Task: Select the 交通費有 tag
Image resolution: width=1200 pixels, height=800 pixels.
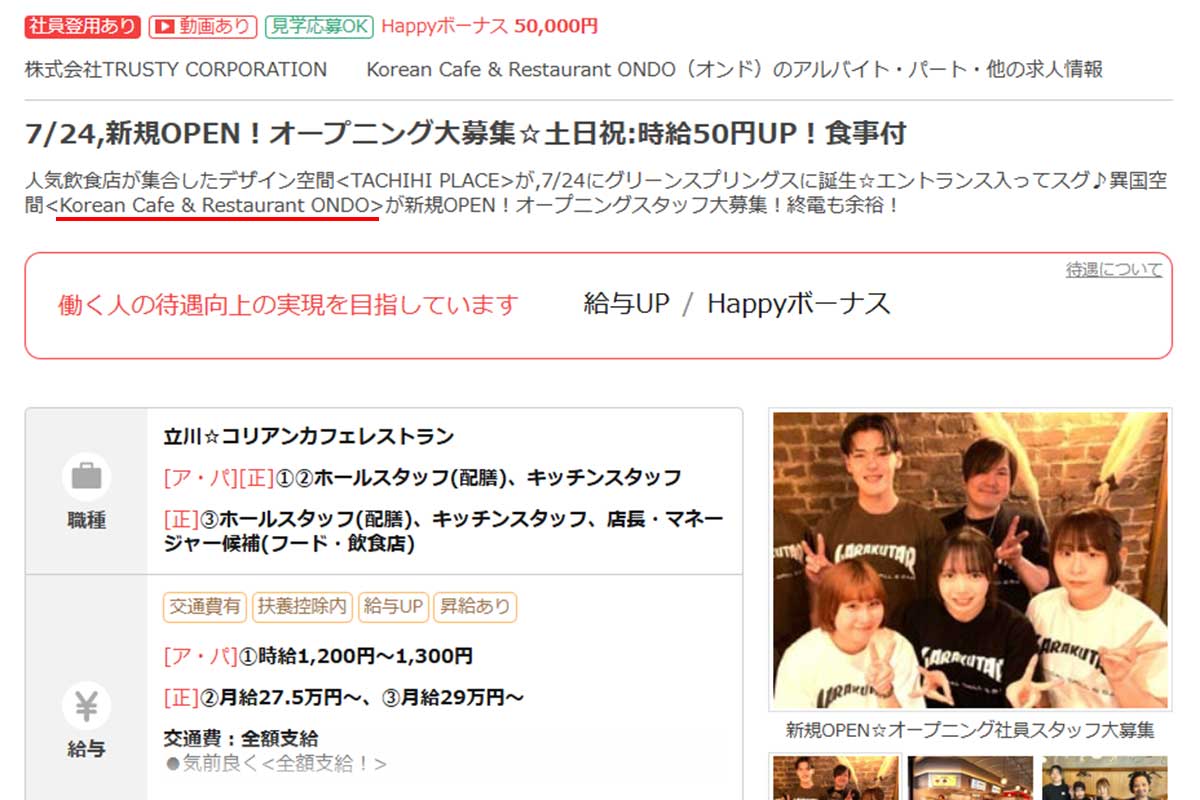Action: pos(205,606)
